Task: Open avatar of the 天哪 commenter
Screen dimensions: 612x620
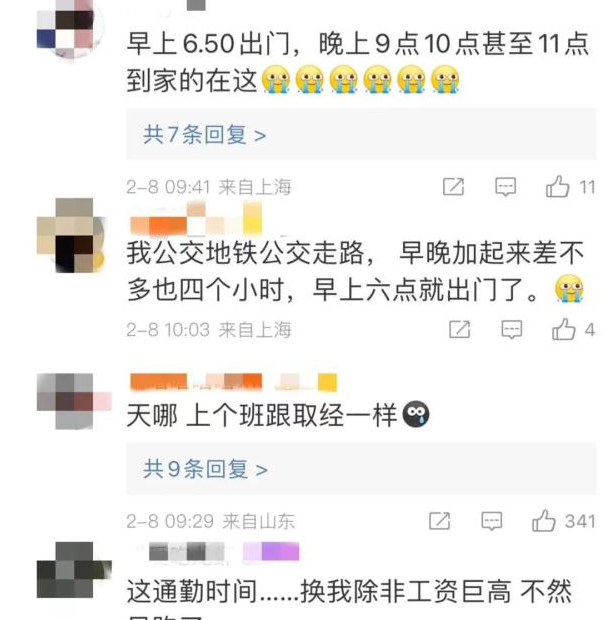Action: 74,401
